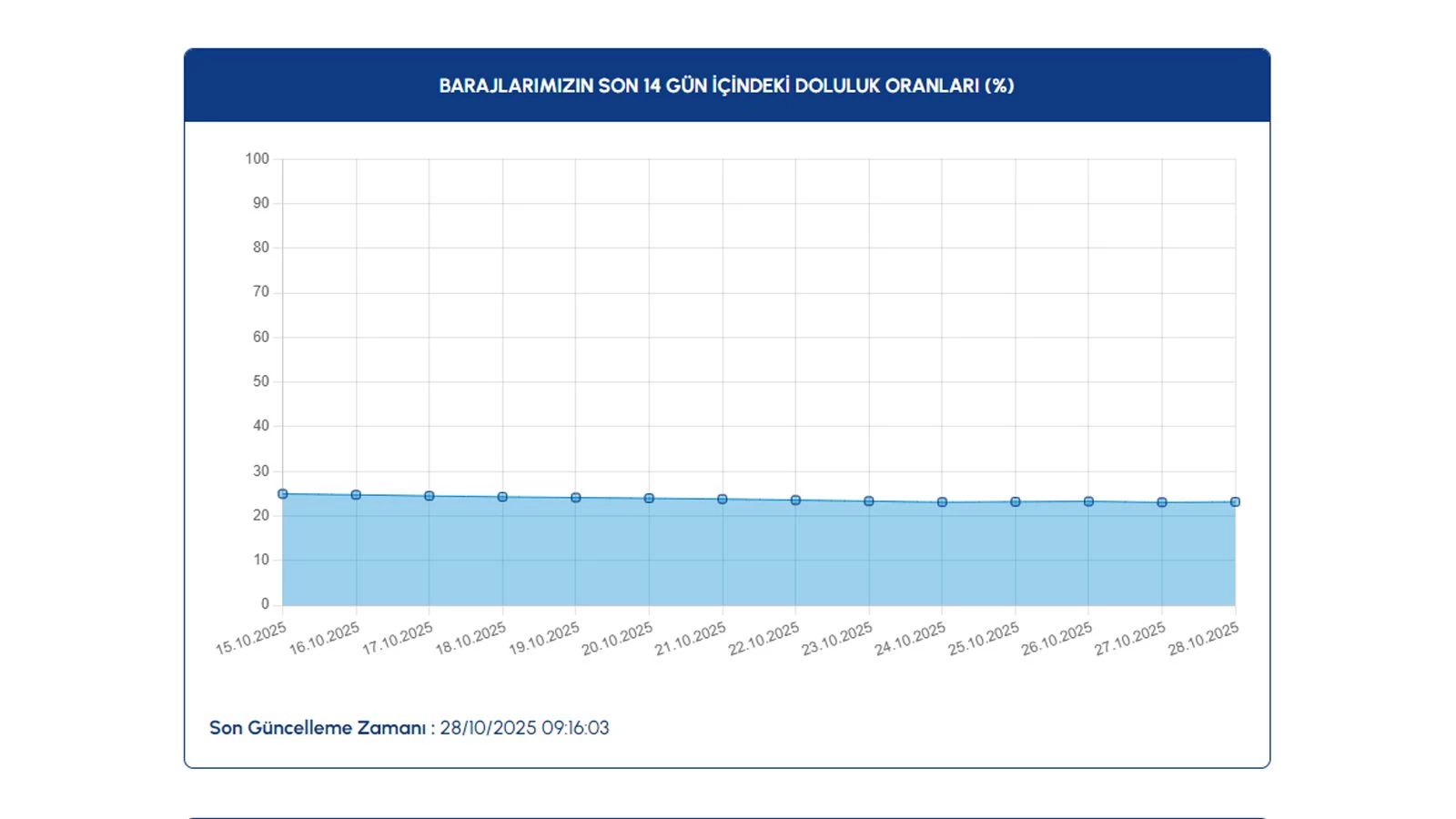The height and width of the screenshot is (819, 1456).
Task: Click the 100 label on the y-axis
Action: (257, 158)
